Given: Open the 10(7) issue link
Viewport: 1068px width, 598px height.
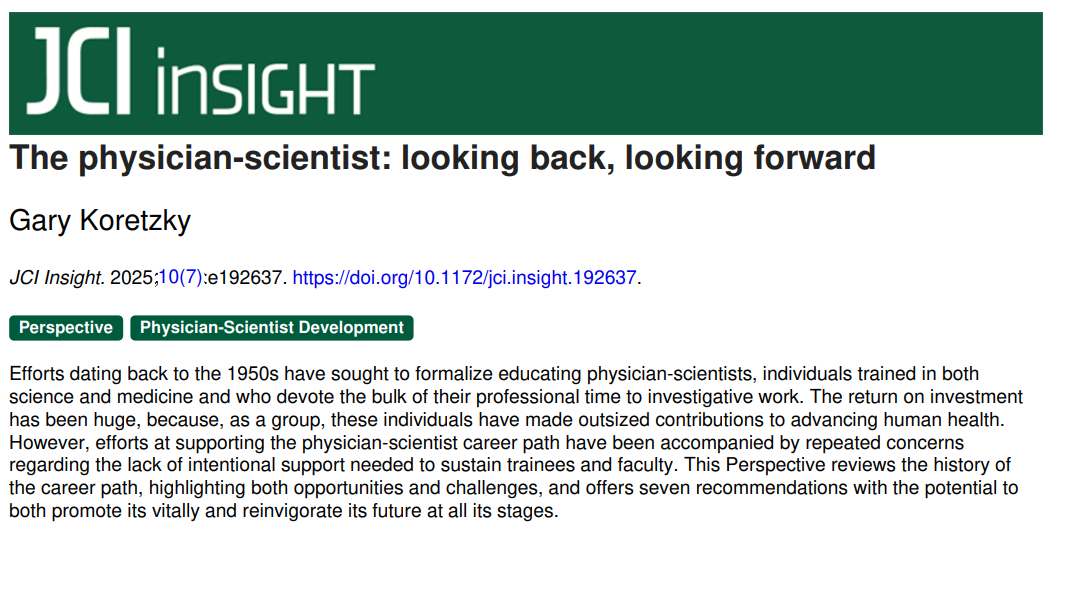Looking at the screenshot, I should [180, 278].
